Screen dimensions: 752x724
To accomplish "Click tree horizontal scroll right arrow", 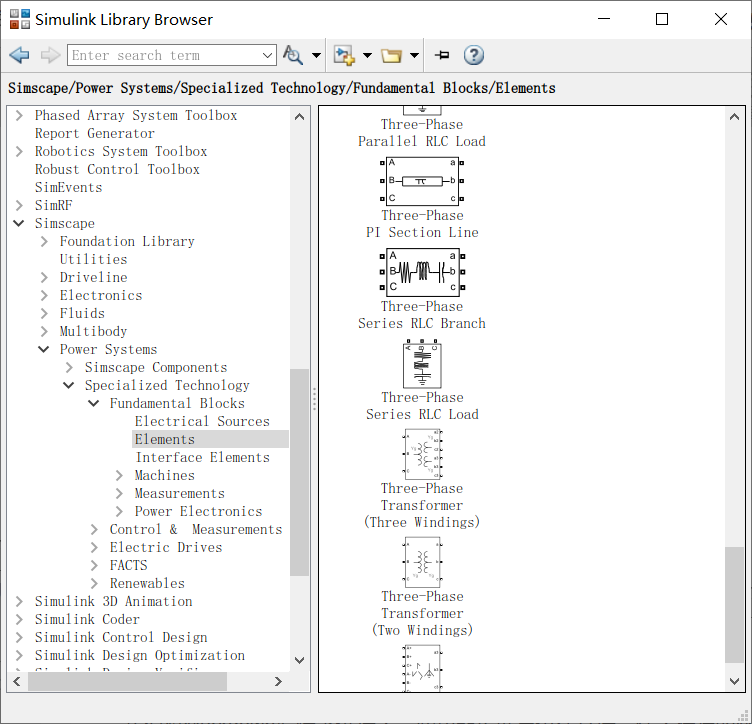I will (x=278, y=681).
